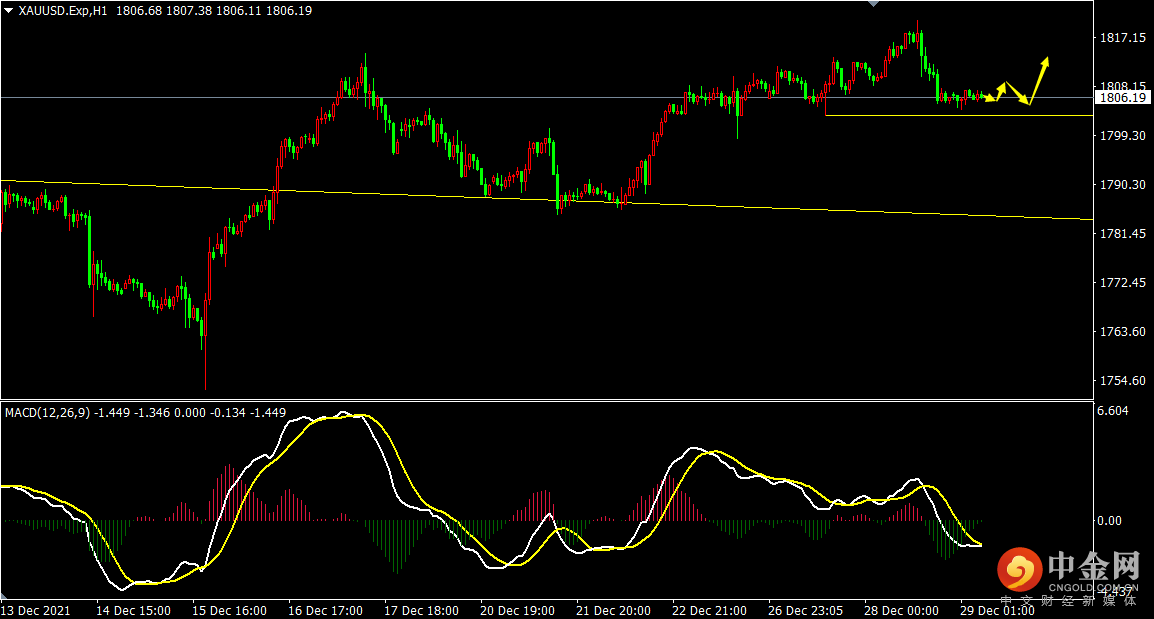Screen dimensions: 1154x619
Task: Open the 中金网 watermark text
Action: 1093,565
